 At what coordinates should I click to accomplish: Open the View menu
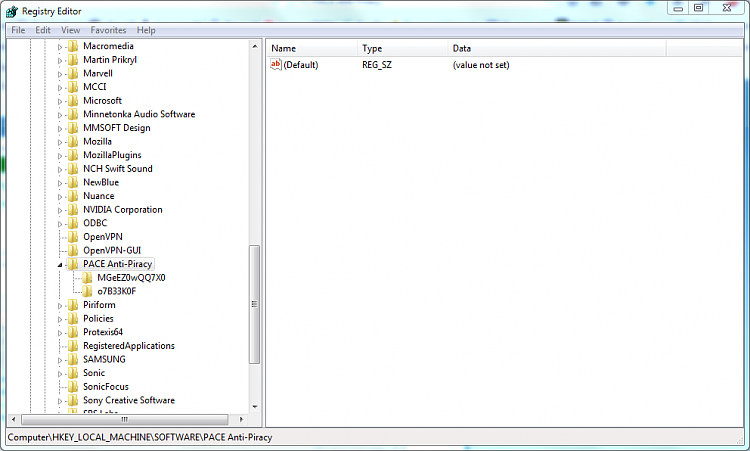[70, 30]
